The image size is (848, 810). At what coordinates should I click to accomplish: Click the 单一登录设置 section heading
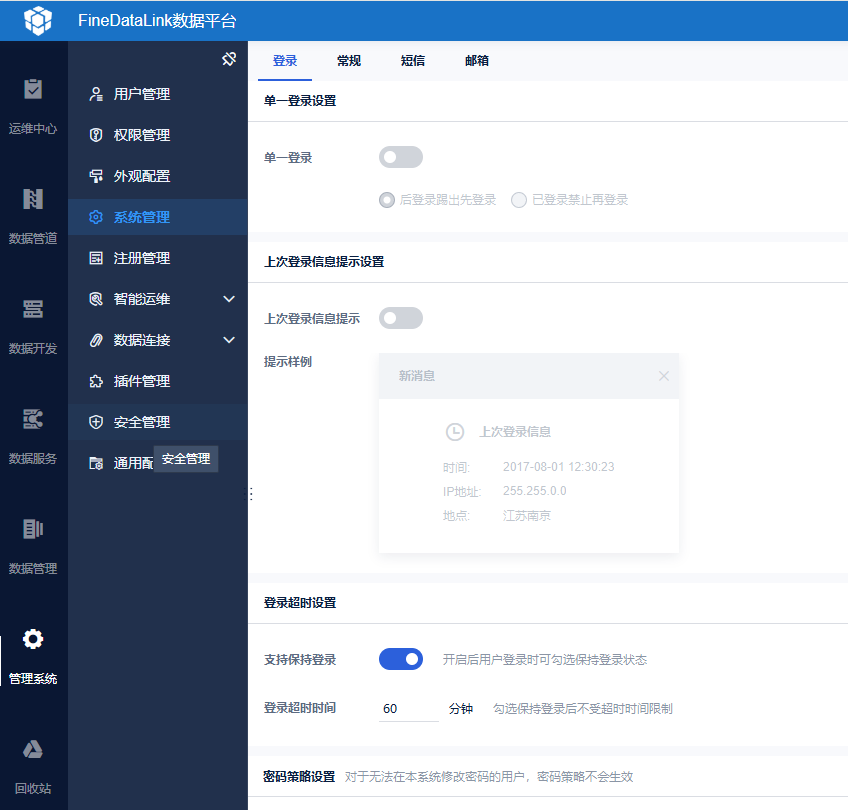[300, 101]
